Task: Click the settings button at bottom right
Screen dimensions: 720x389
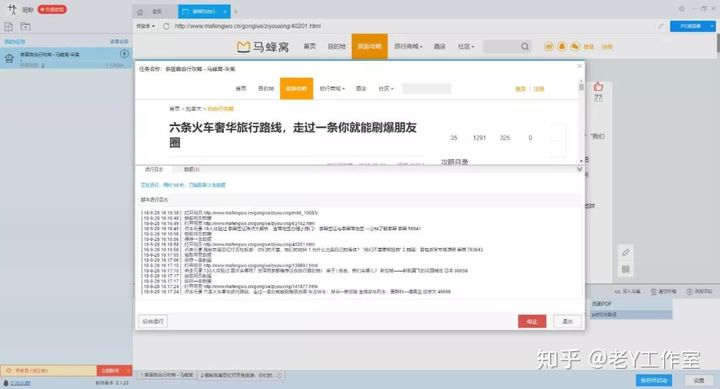Action: pyautogui.click(x=698, y=380)
